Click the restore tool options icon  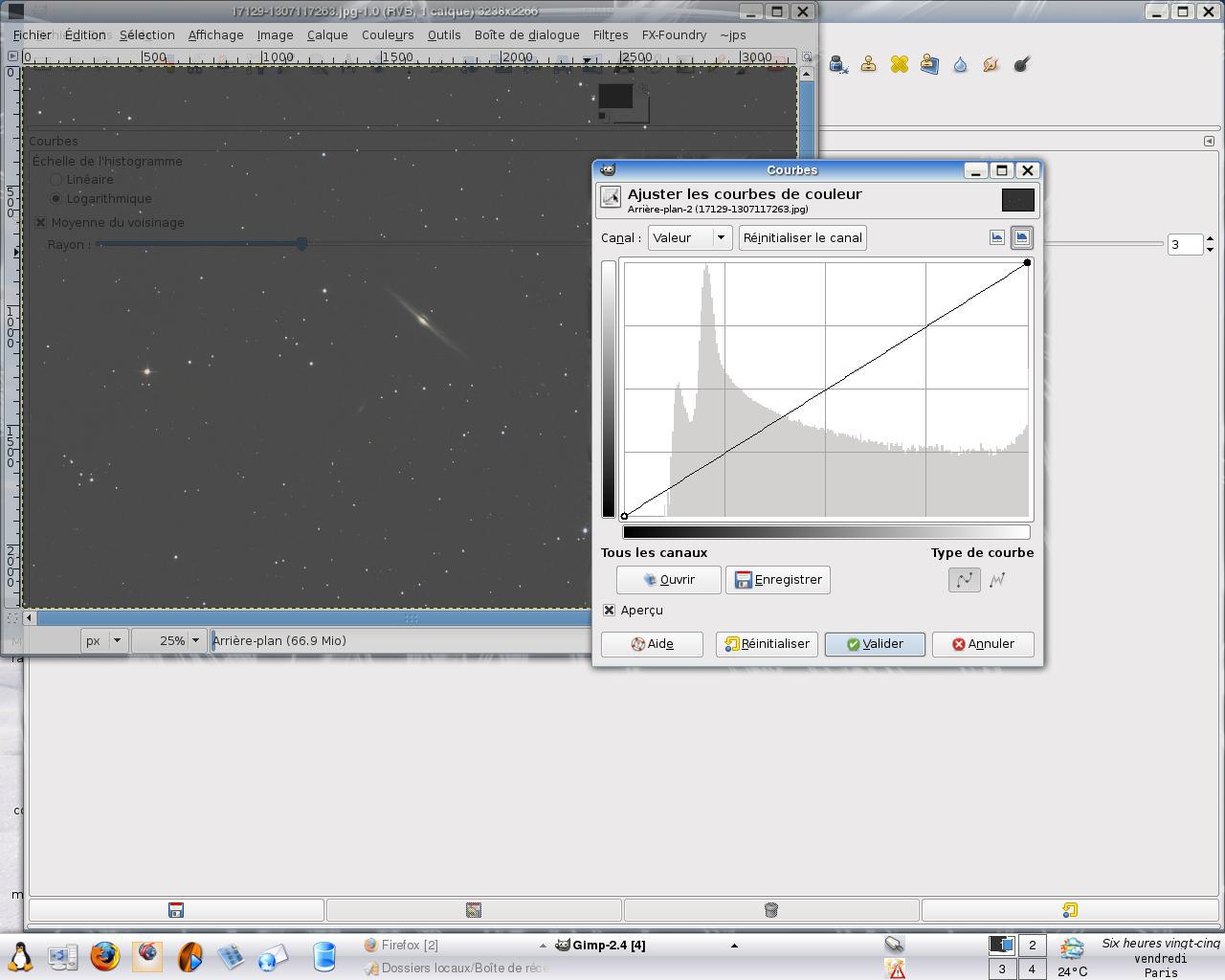pyautogui.click(x=474, y=910)
